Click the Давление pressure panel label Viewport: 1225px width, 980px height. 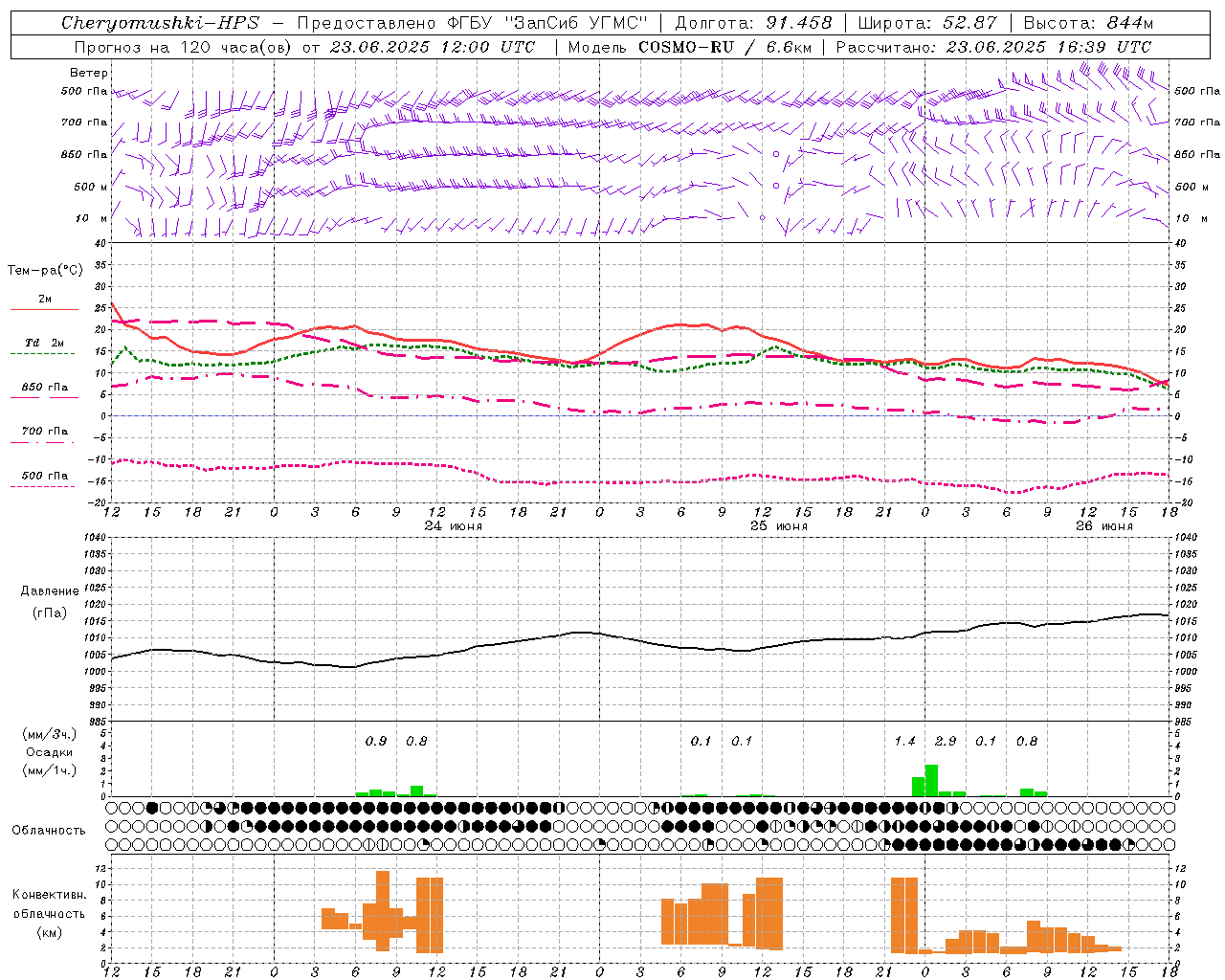50,591
